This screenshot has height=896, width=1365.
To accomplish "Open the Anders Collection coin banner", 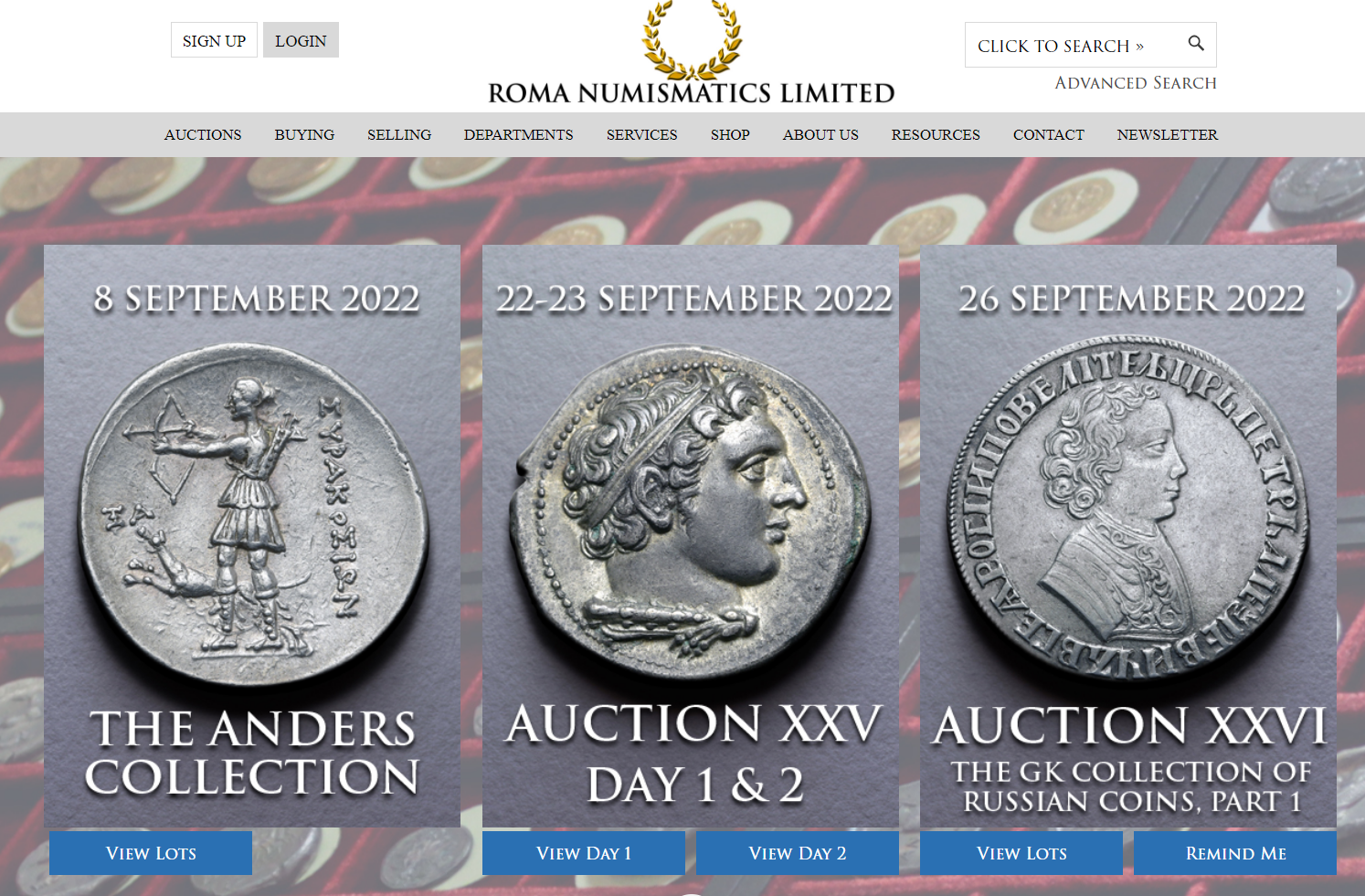I will pyautogui.click(x=252, y=536).
